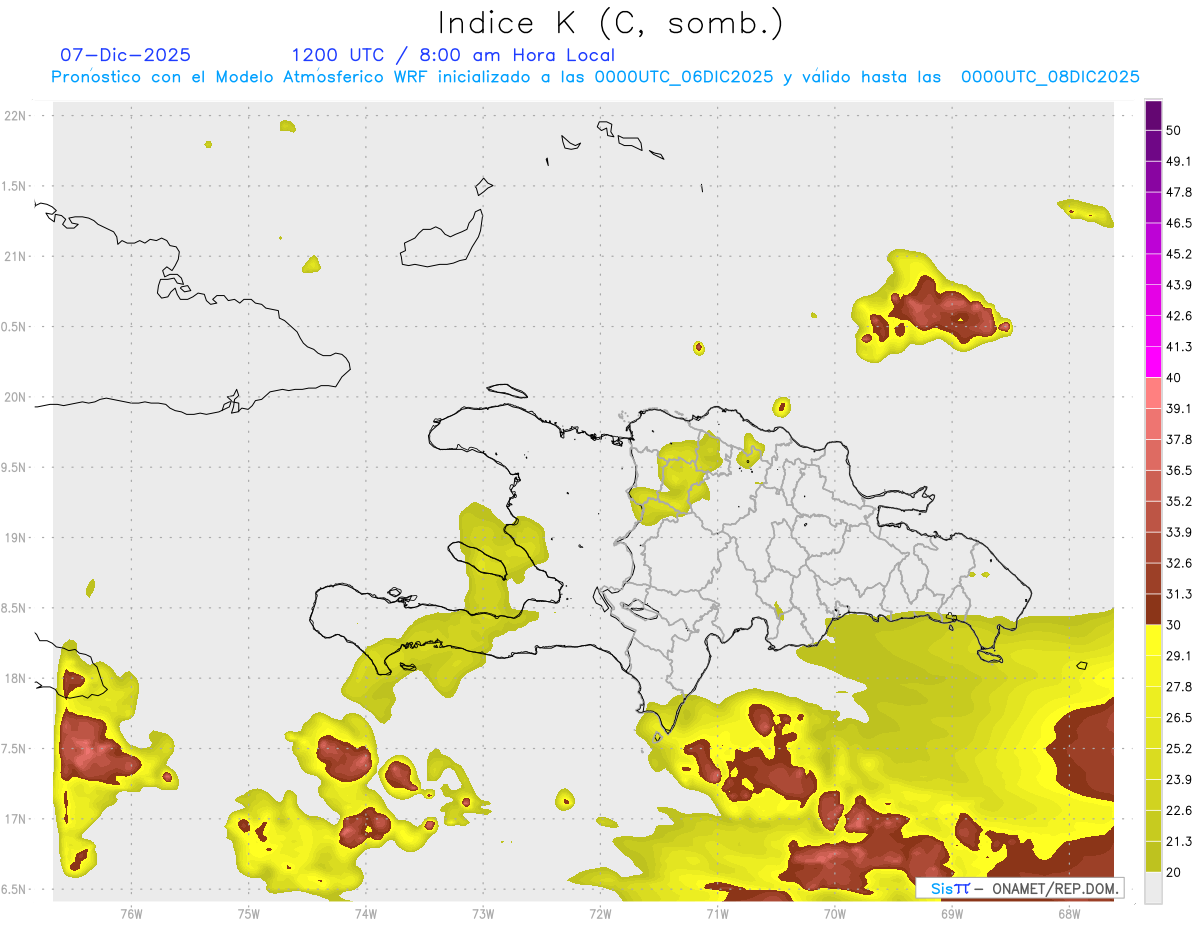The image size is (1200, 927).
Task: Click the colorbar value "35.2"
Action: 1179,501
